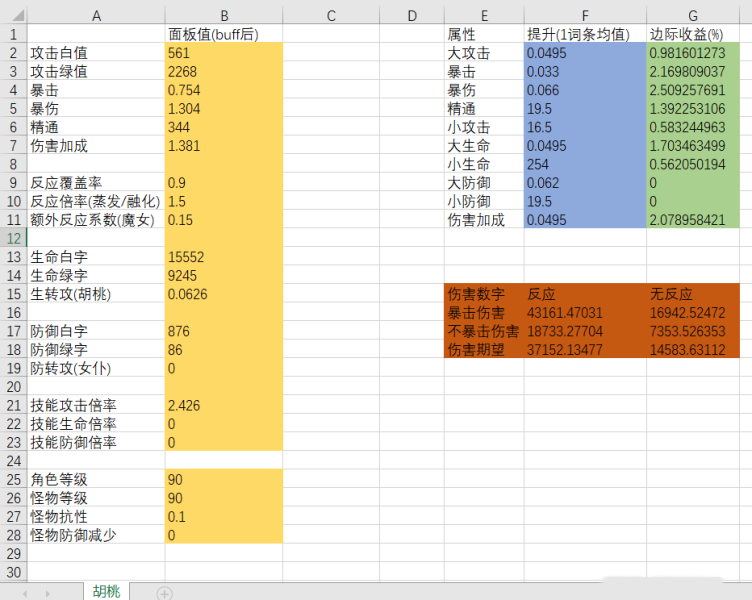
Task: Select column F header
Action: tap(585, 16)
